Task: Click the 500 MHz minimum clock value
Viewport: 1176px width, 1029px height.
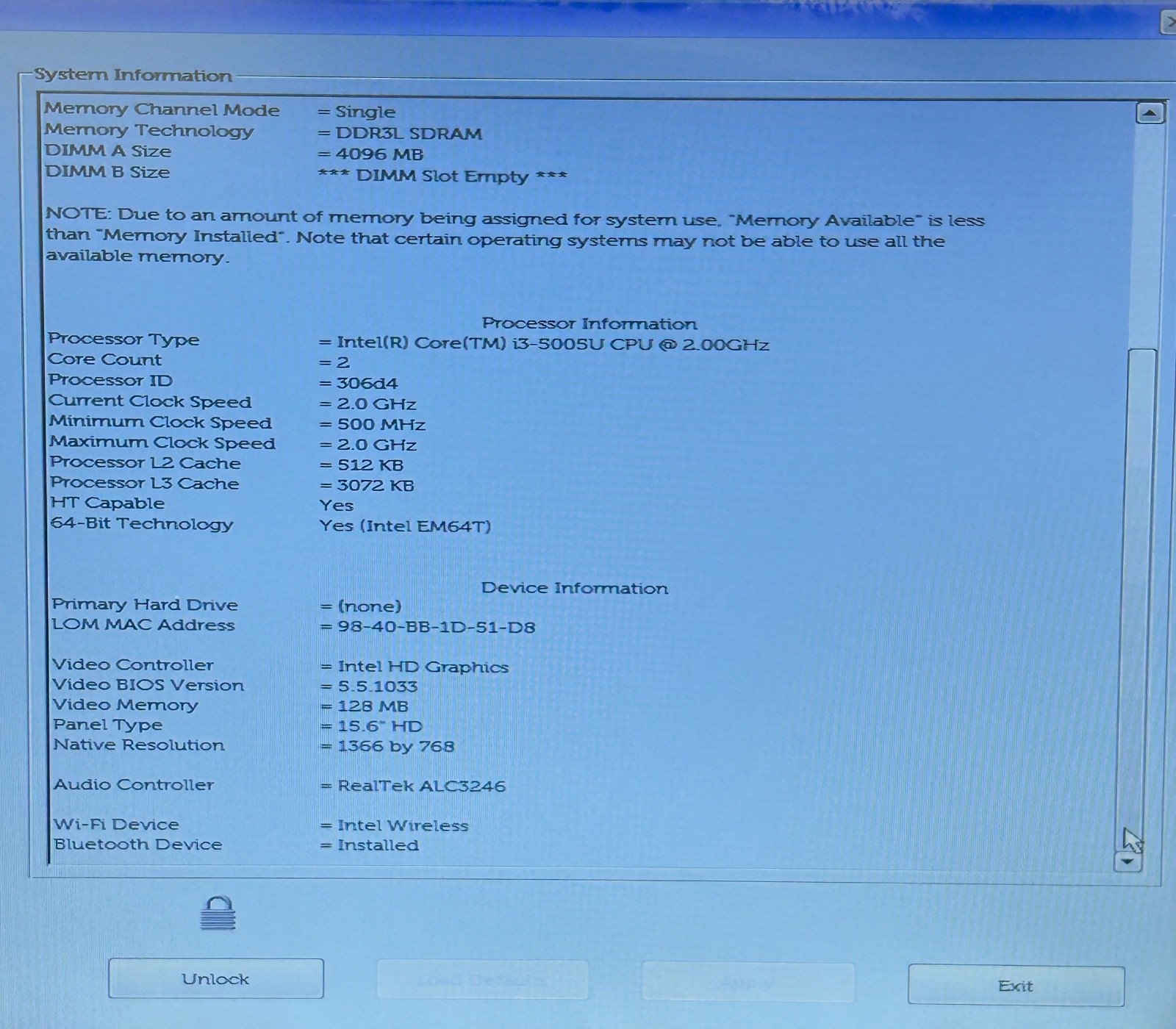Action: [x=381, y=424]
